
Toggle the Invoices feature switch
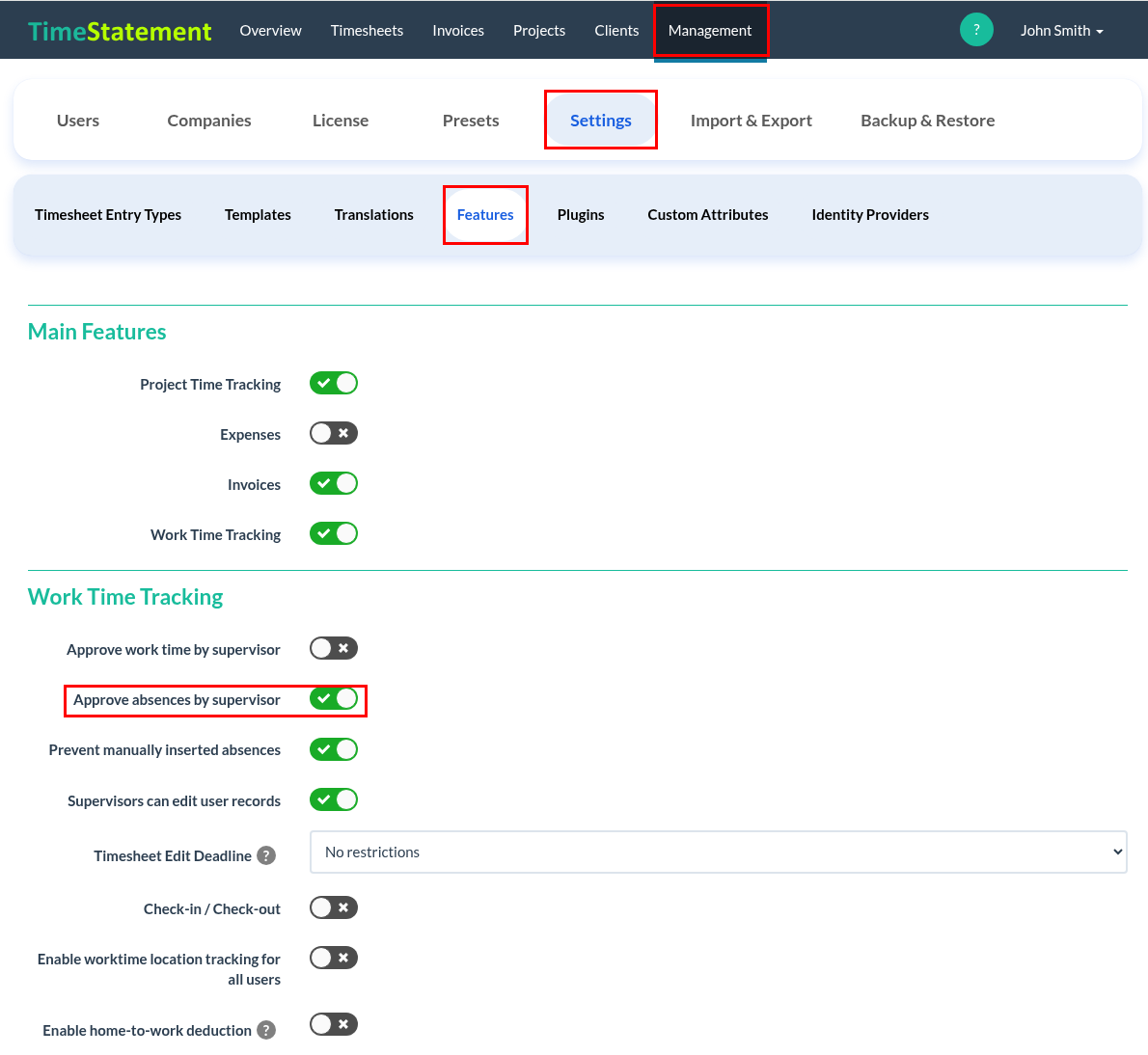[x=333, y=483]
